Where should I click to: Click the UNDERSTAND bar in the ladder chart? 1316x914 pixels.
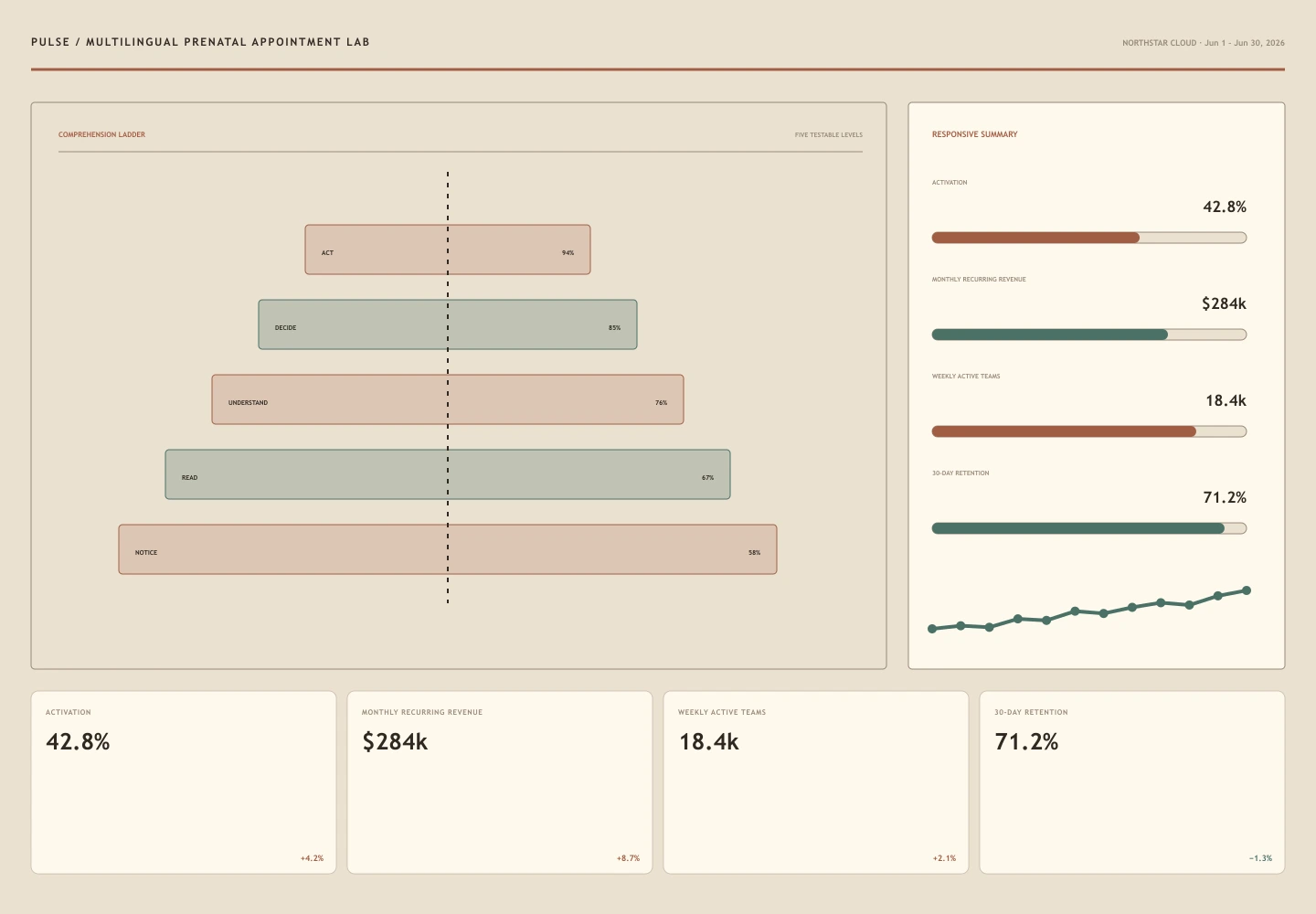click(448, 399)
